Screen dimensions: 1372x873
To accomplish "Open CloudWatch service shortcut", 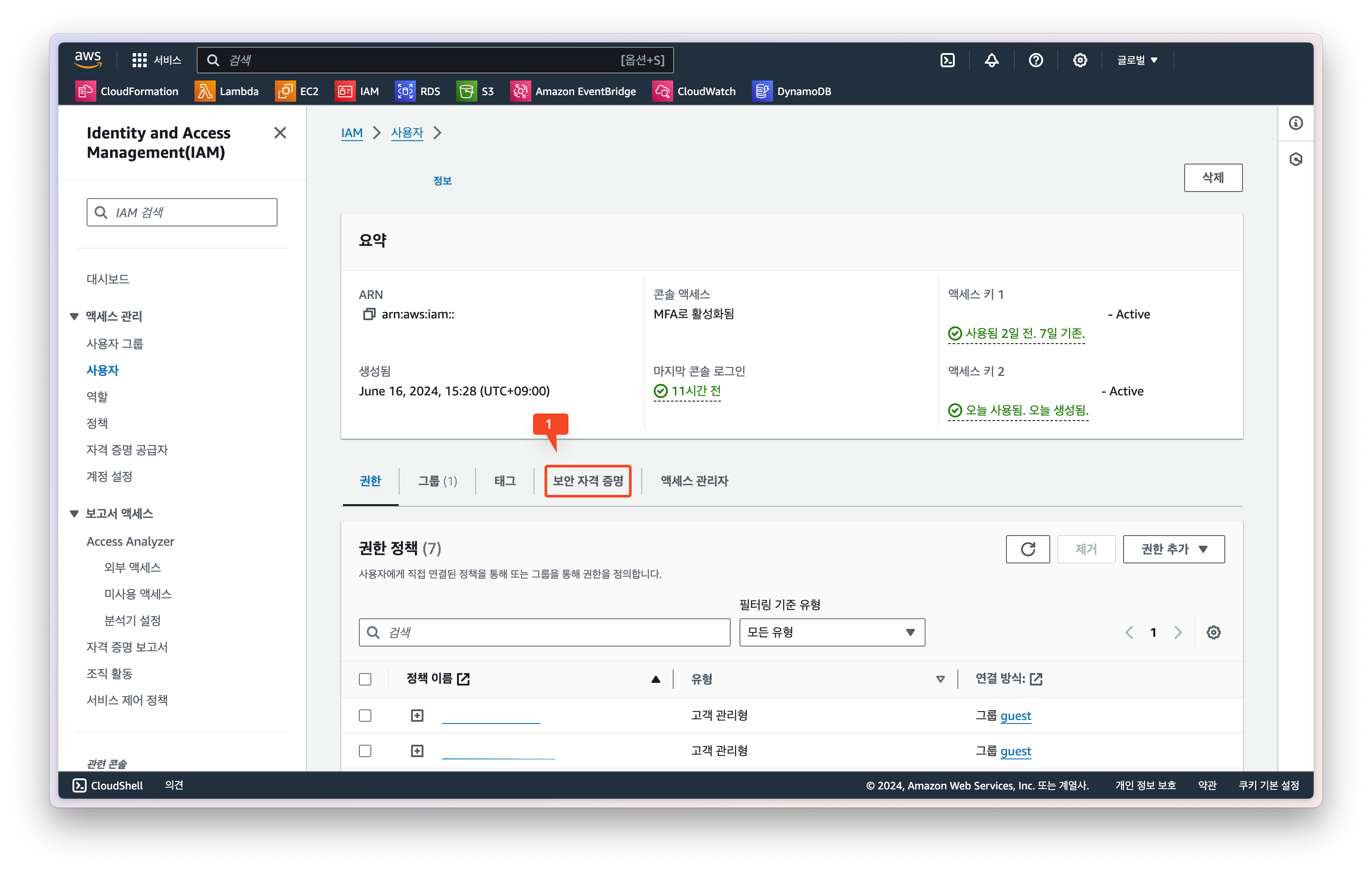I will tap(694, 91).
